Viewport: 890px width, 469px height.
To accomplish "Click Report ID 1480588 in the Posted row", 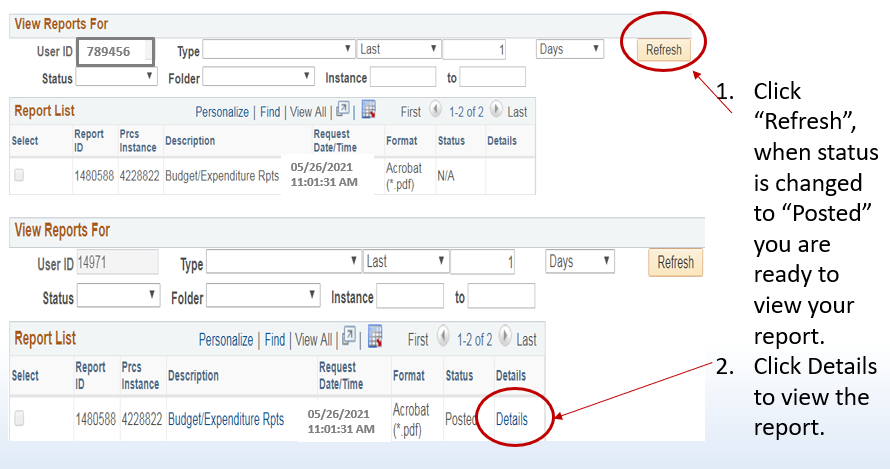I will pyautogui.click(x=95, y=420).
